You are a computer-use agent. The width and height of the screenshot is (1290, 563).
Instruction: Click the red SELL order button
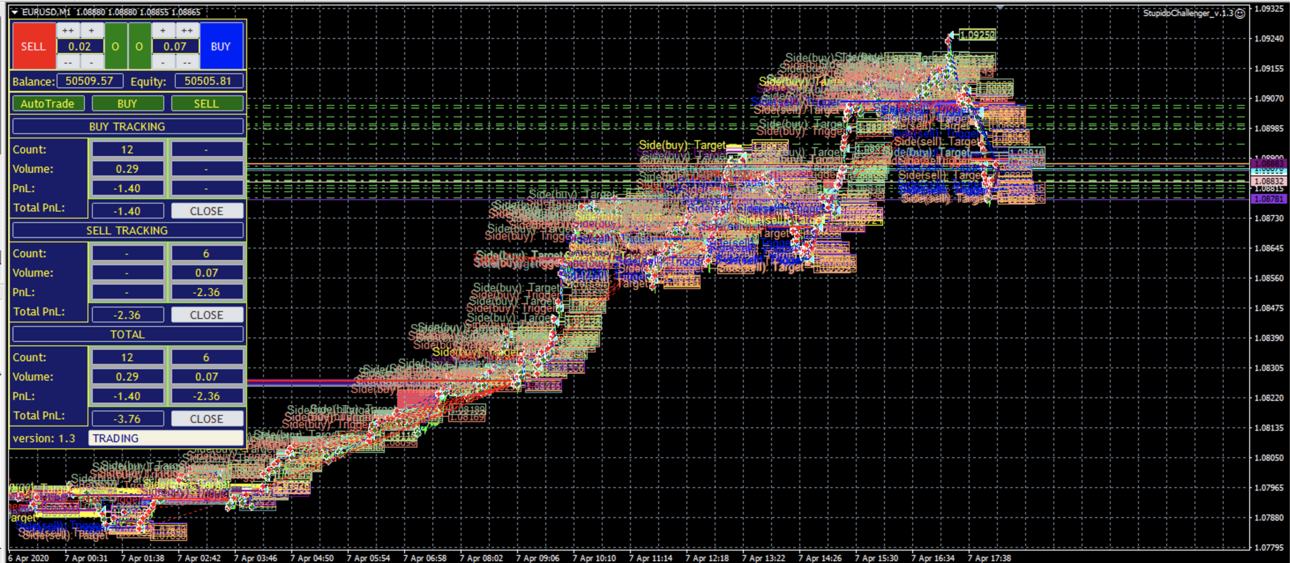(34, 46)
